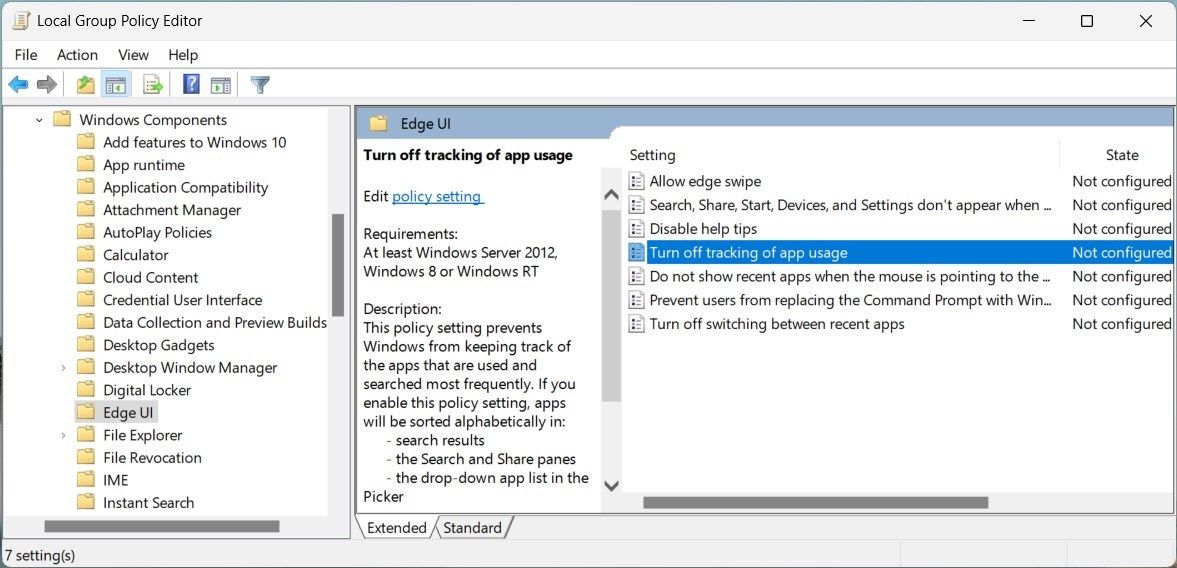This screenshot has height=568, width=1177.
Task: Click folder icon next to Cloud Content
Action: pos(86,277)
